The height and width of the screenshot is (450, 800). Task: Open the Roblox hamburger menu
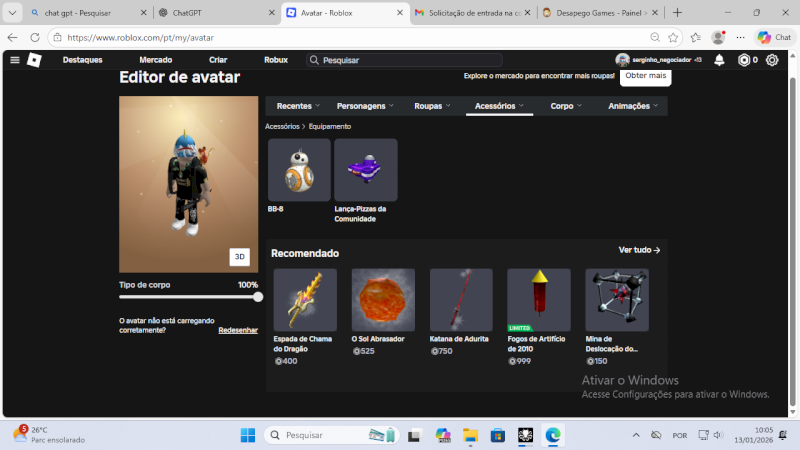click(x=15, y=60)
